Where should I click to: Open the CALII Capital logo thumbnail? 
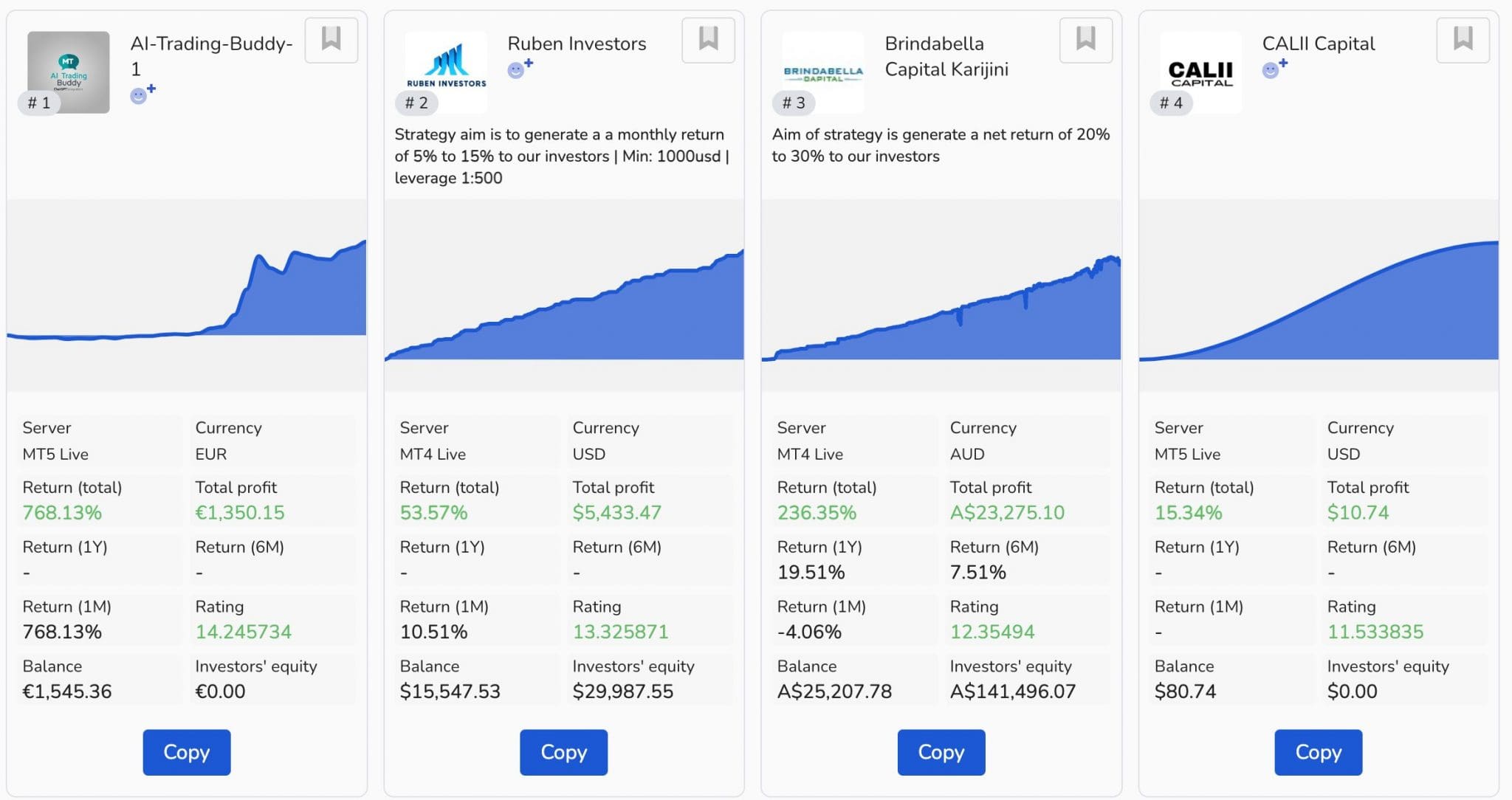point(1200,72)
